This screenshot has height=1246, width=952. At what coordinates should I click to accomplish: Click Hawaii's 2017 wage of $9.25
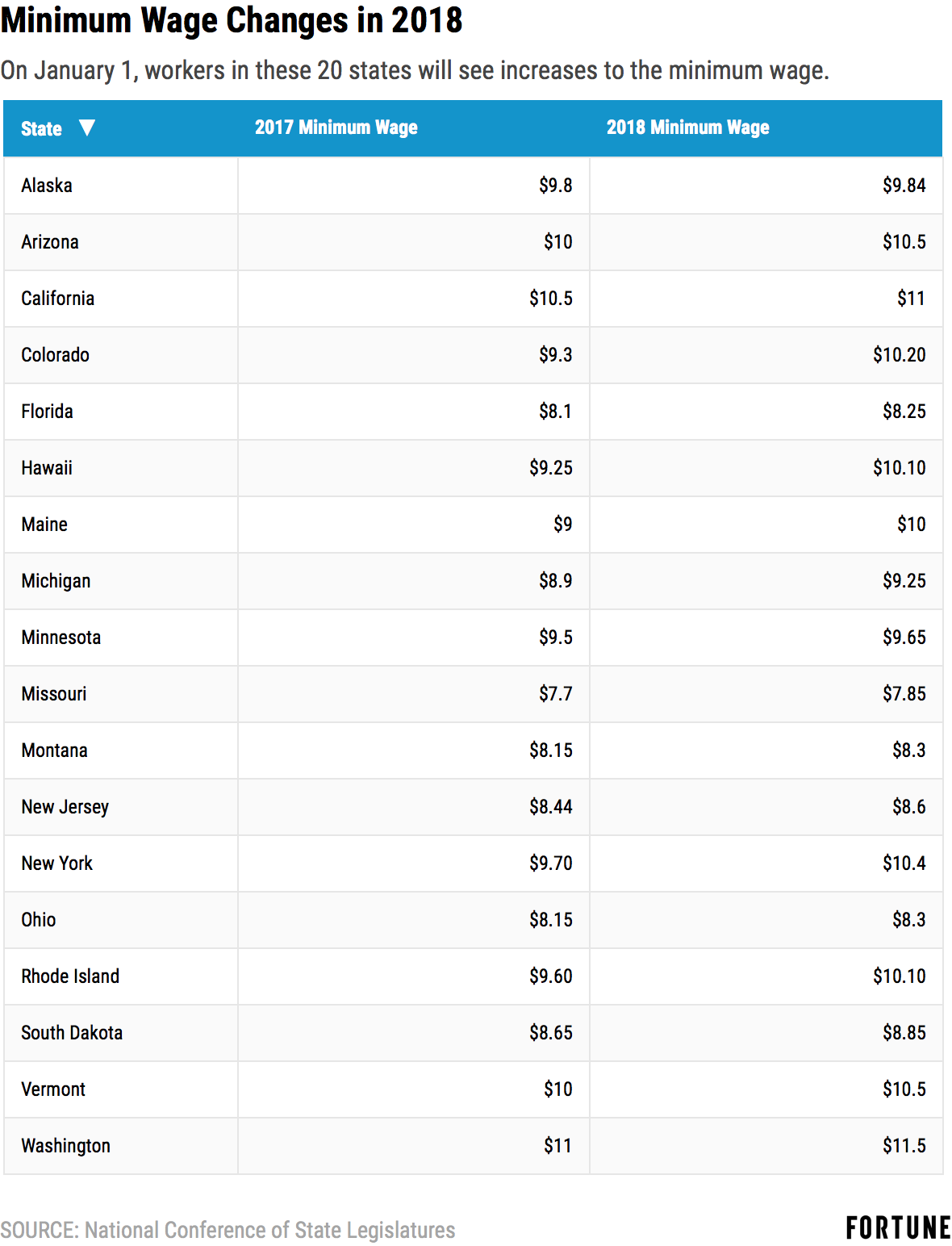[550, 468]
